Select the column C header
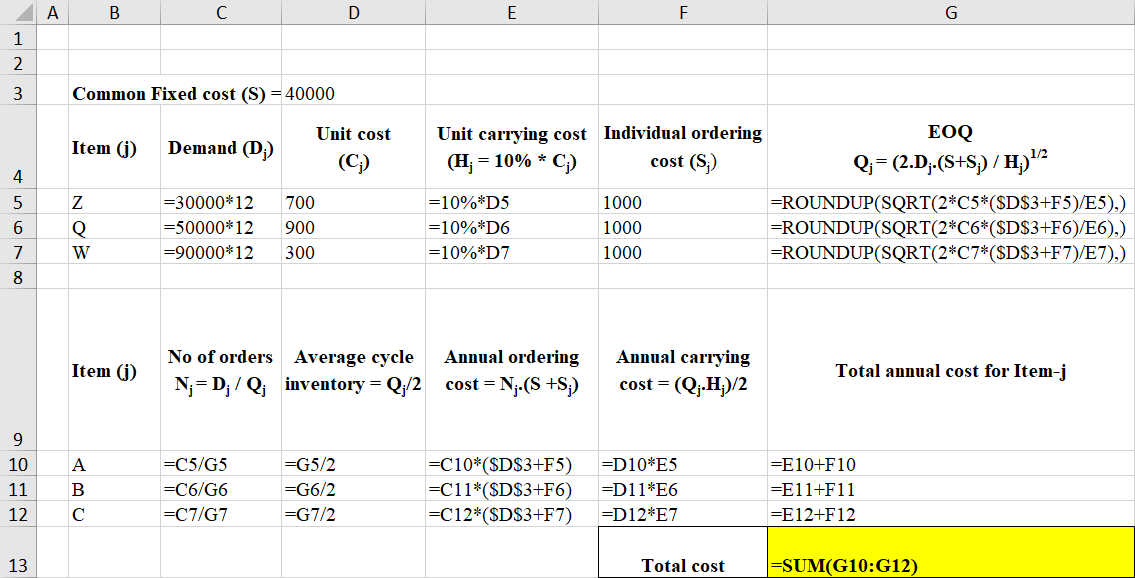This screenshot has width=1135, height=578. pos(220,12)
